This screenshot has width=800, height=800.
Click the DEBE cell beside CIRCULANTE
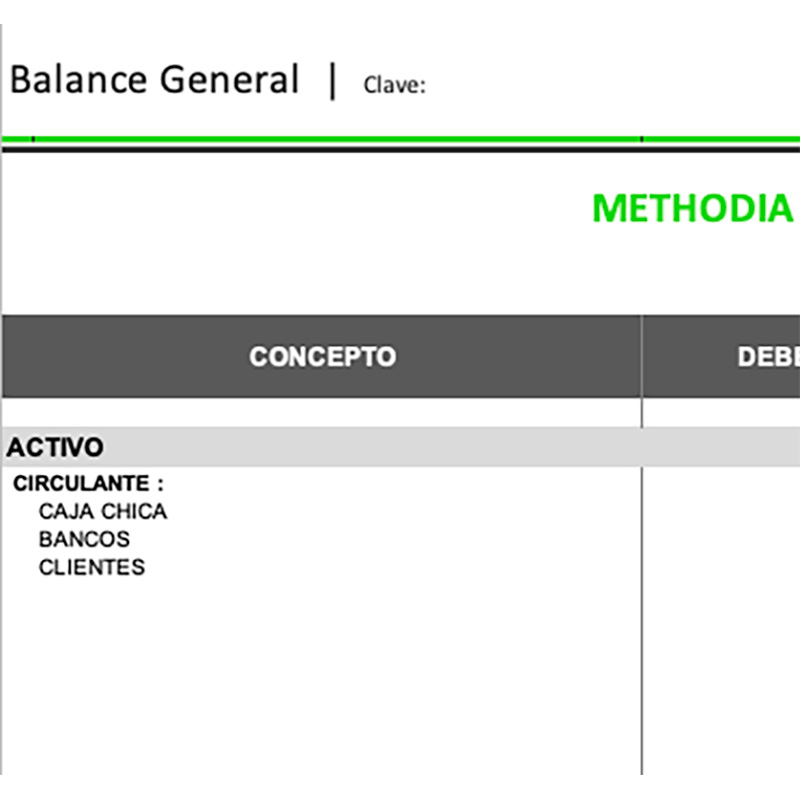(720, 484)
